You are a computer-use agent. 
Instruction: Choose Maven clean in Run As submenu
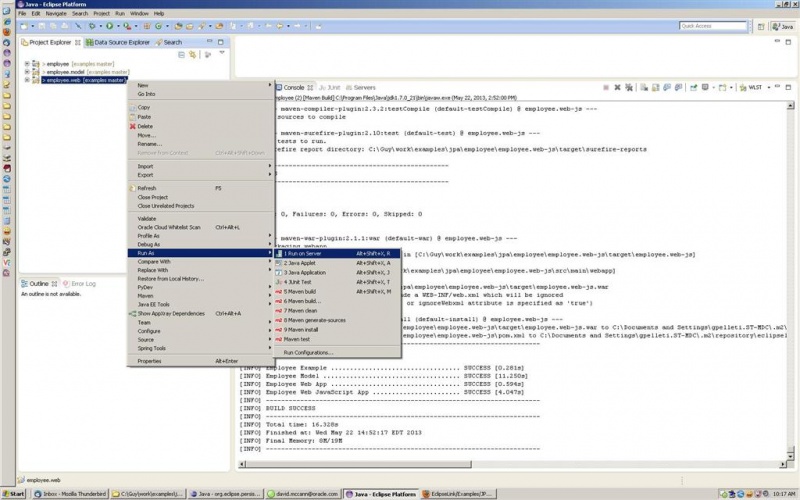pyautogui.click(x=337, y=311)
